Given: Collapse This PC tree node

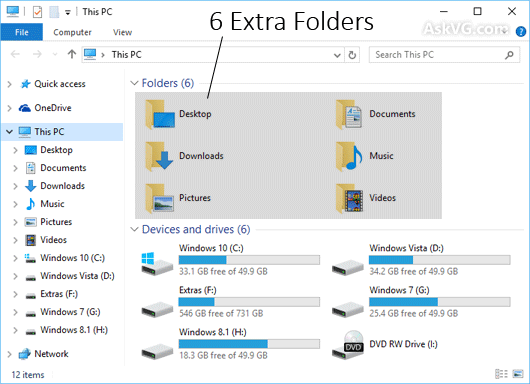Looking at the screenshot, I should pyautogui.click(x=9, y=132).
